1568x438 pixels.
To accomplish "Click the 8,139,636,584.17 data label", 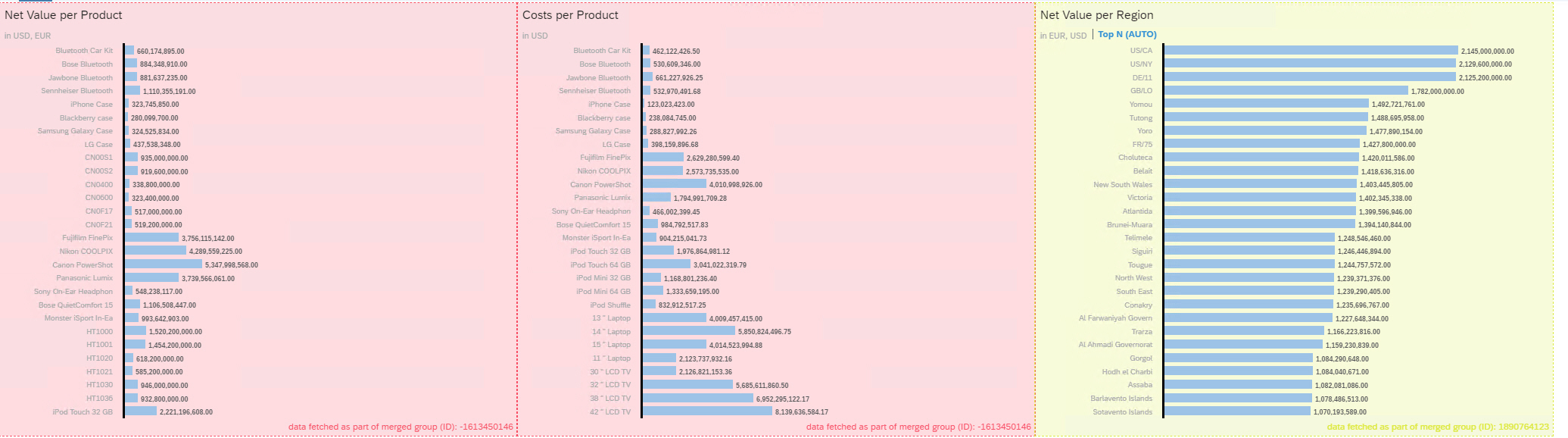I will (x=801, y=412).
